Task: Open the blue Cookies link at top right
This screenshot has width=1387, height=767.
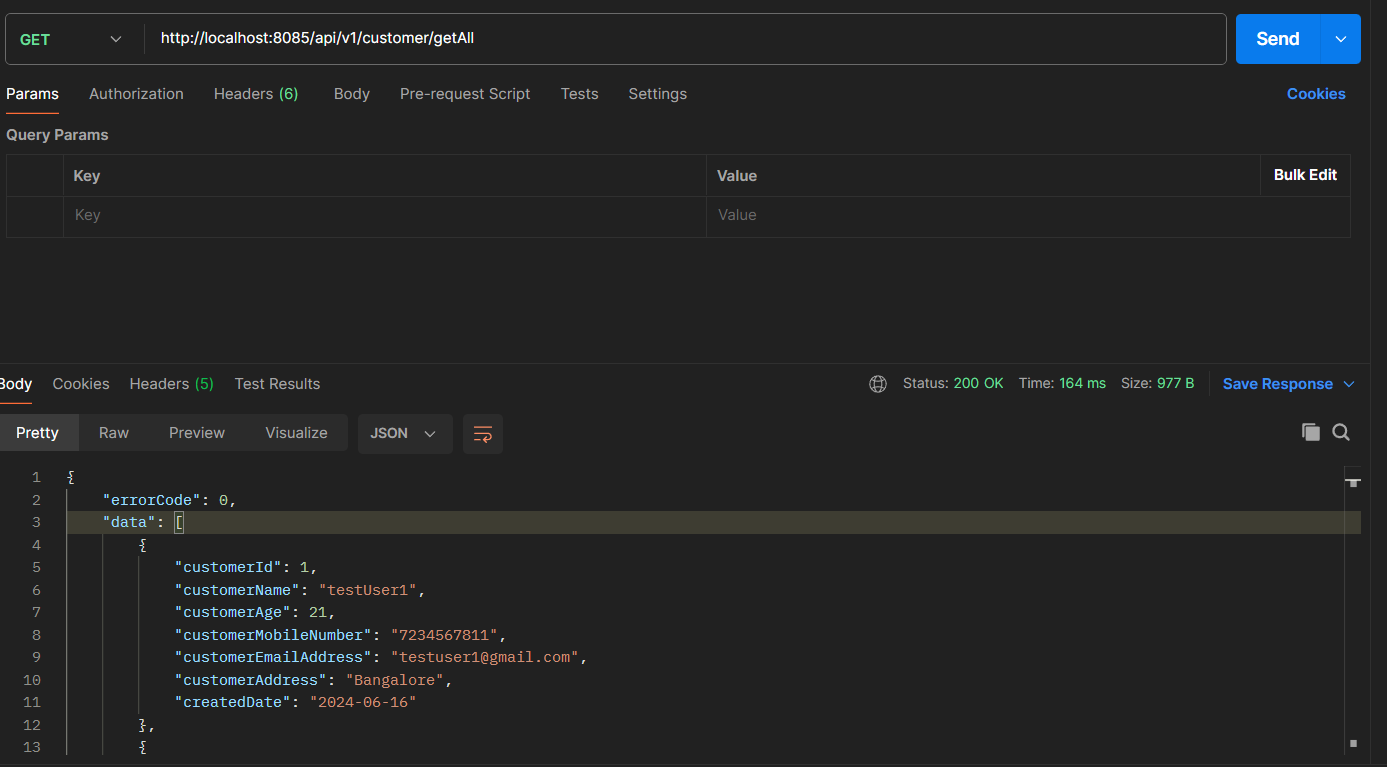Action: (x=1315, y=94)
